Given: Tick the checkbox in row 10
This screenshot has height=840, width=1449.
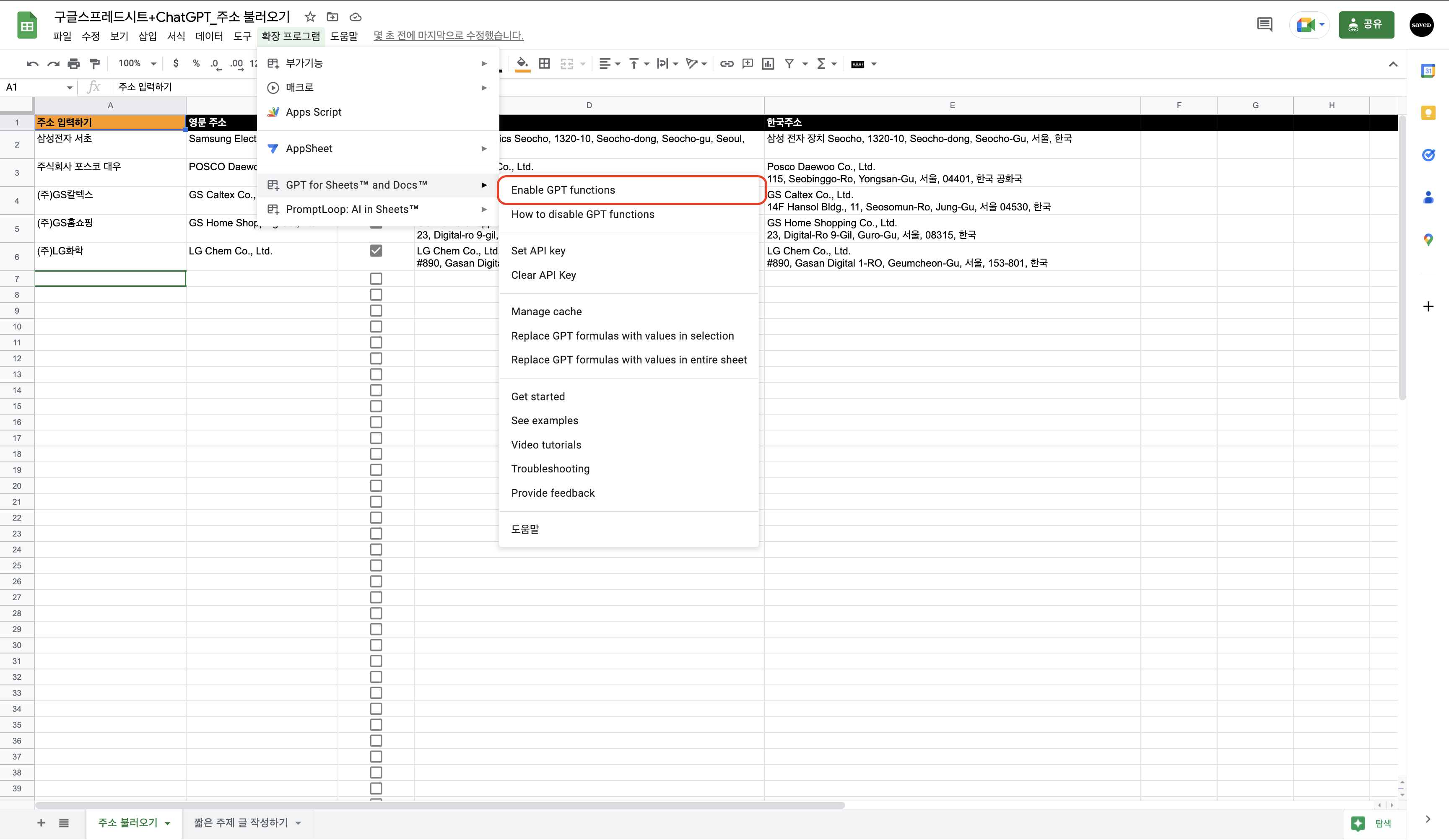Looking at the screenshot, I should (376, 327).
